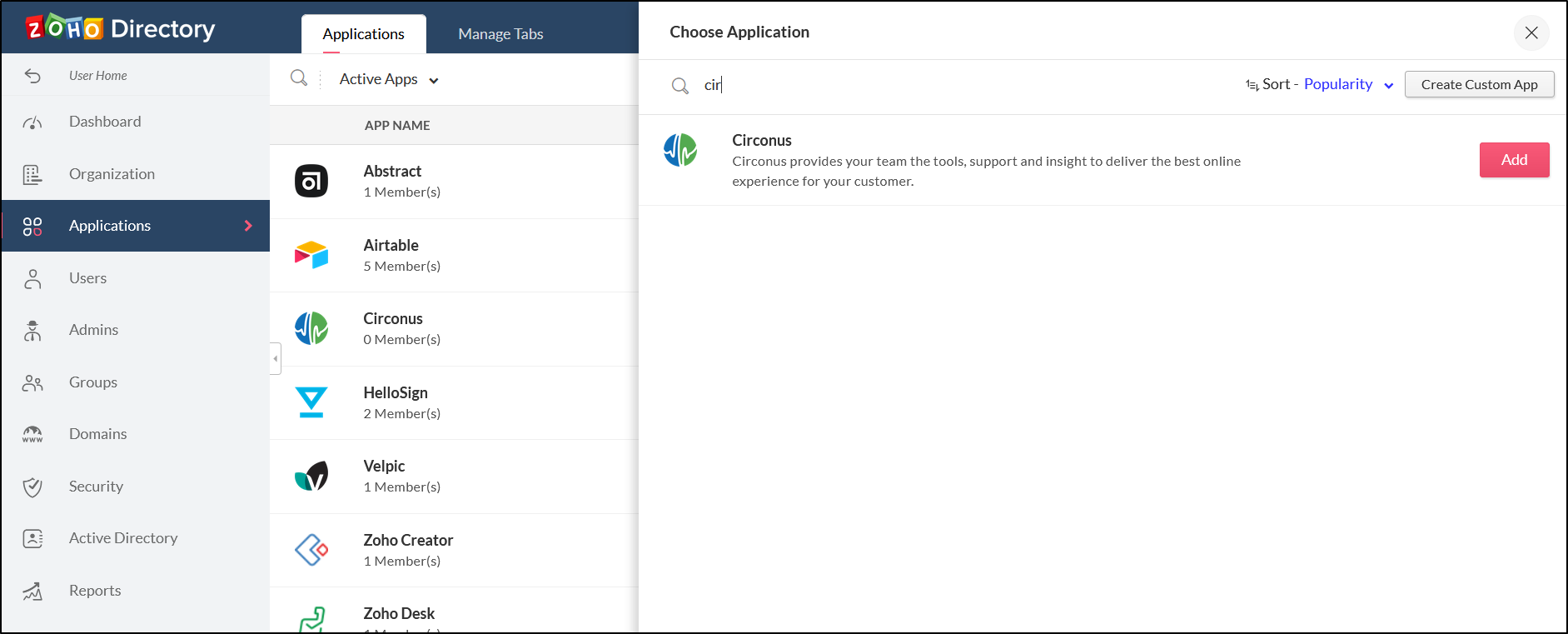
Task: Click the Reports chart icon
Action: pyautogui.click(x=32, y=592)
